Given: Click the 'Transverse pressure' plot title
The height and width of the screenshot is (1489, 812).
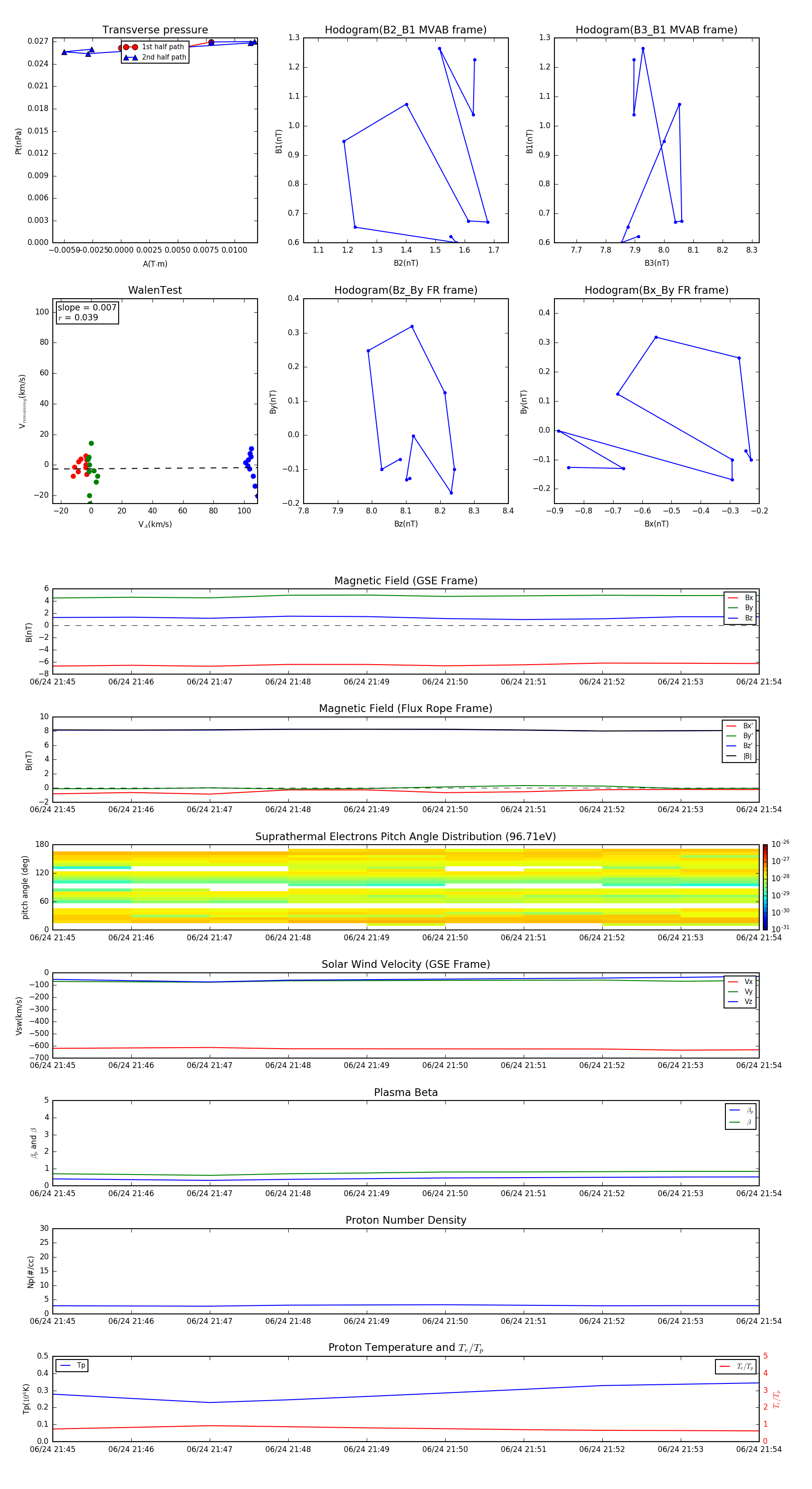Looking at the screenshot, I should coord(155,30).
